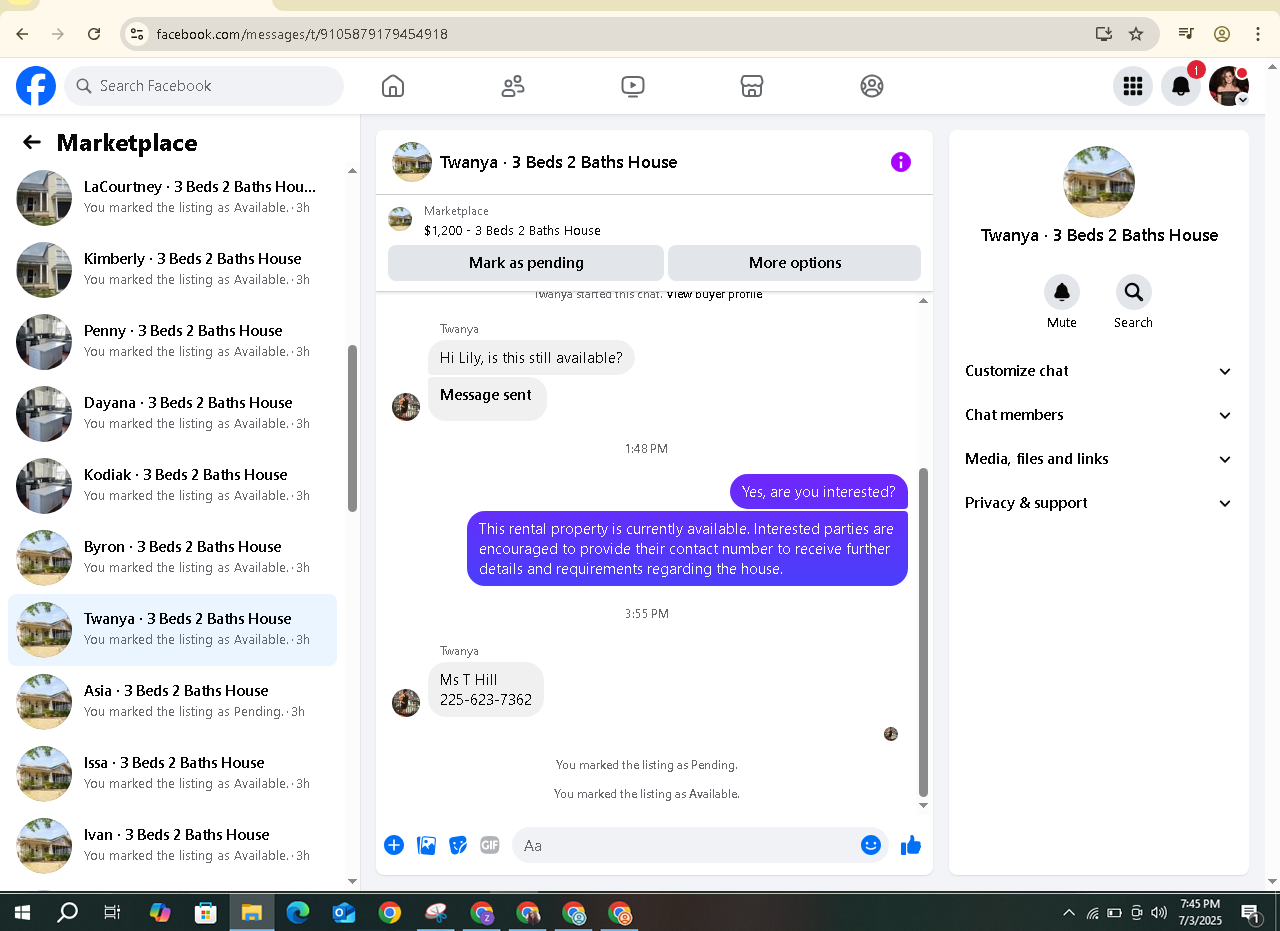This screenshot has width=1280, height=931.
Task: Open the Groups icon in top navigation
Action: [872, 86]
